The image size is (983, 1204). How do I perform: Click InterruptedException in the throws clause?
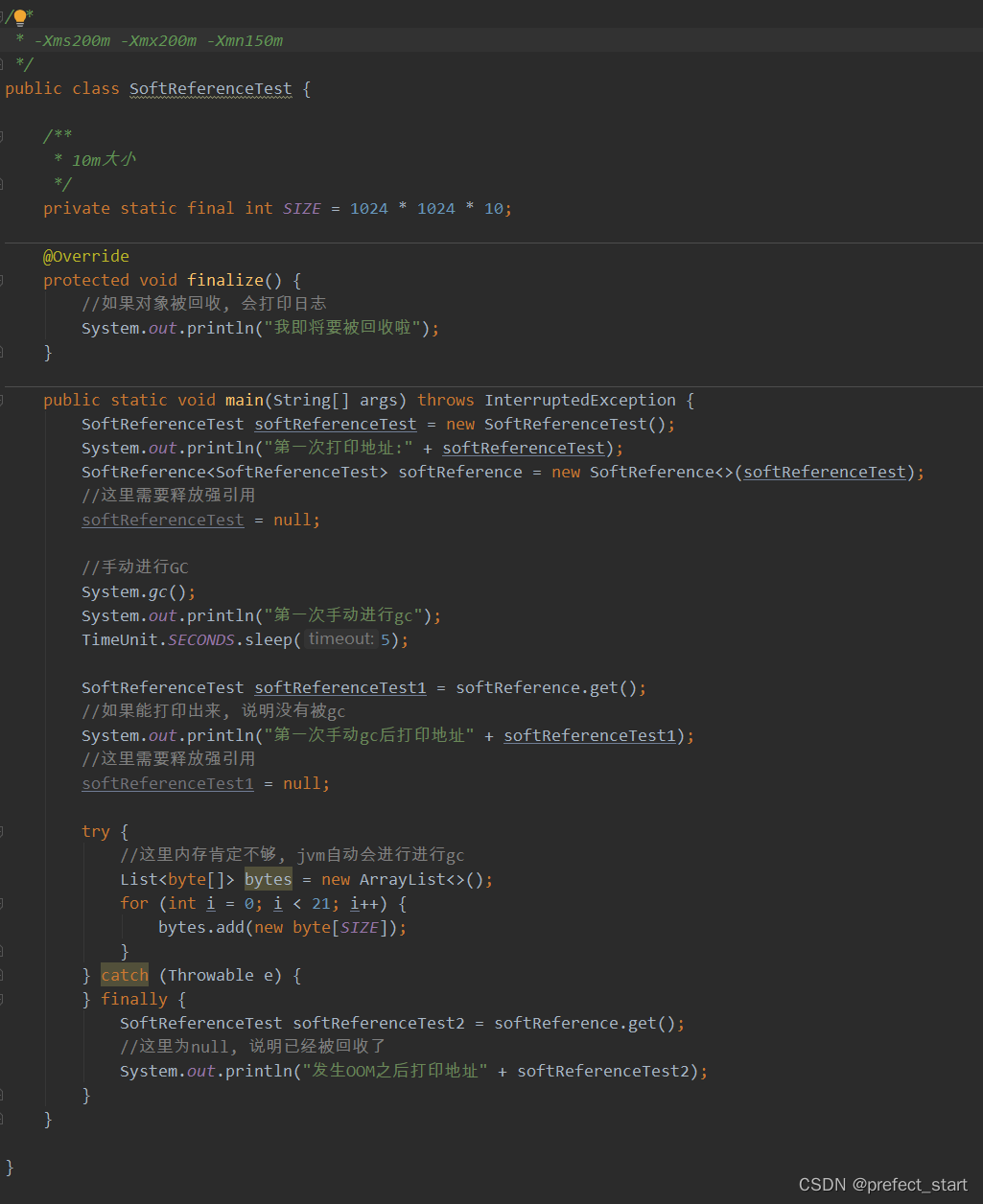click(580, 400)
